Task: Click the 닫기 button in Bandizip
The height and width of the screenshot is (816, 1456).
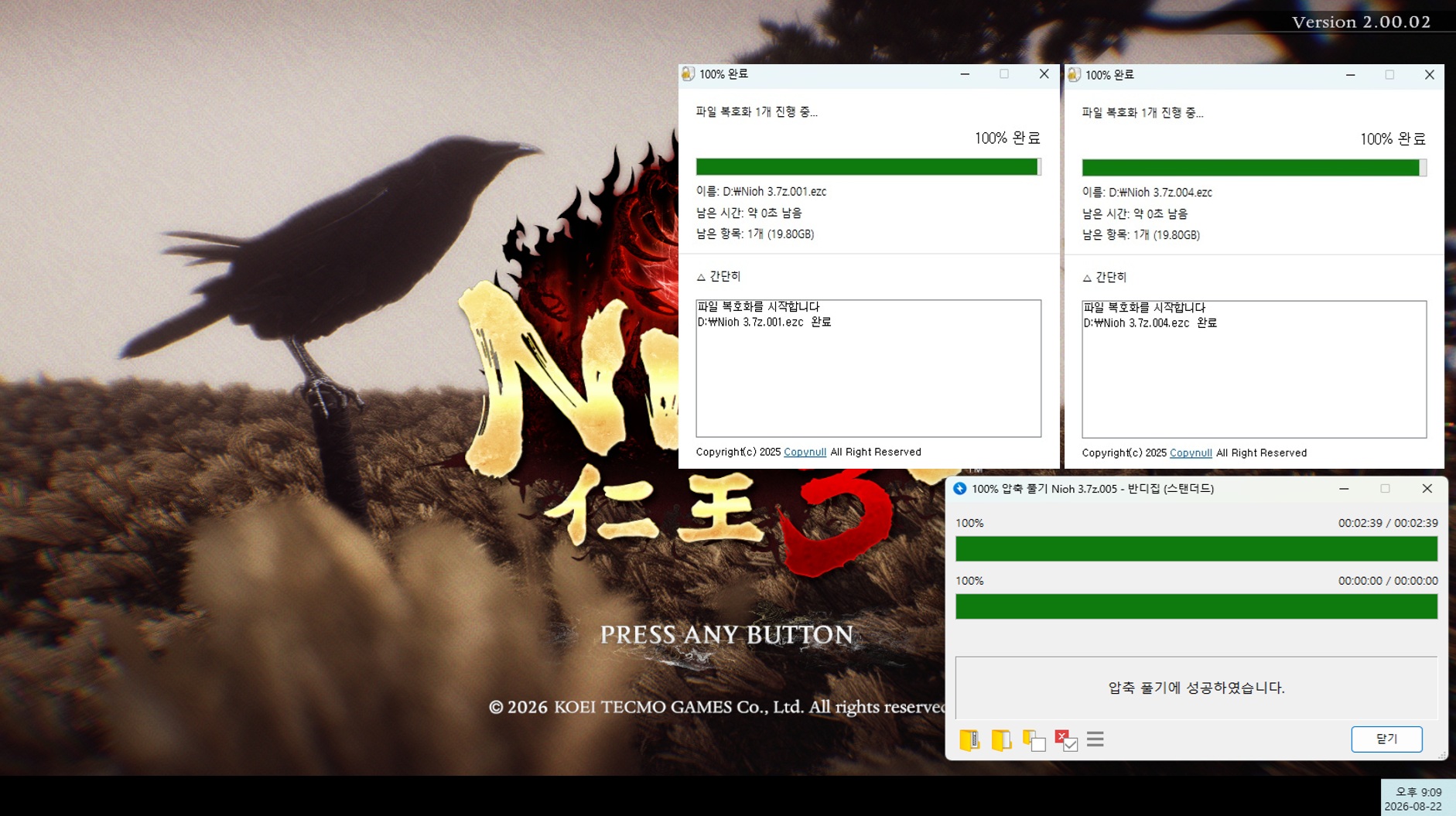Action: [x=1386, y=739]
